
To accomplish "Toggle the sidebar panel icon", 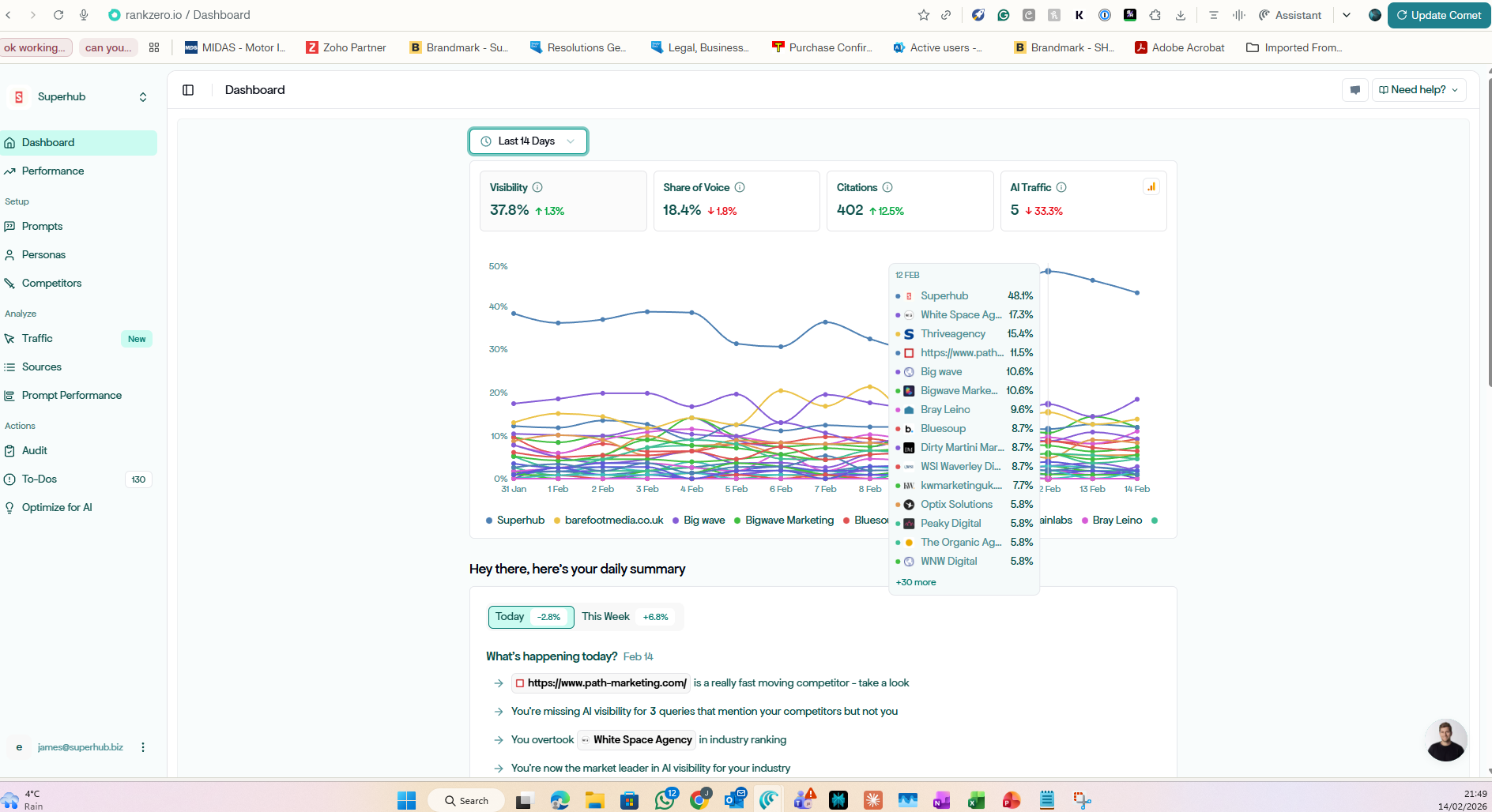I will 188,90.
